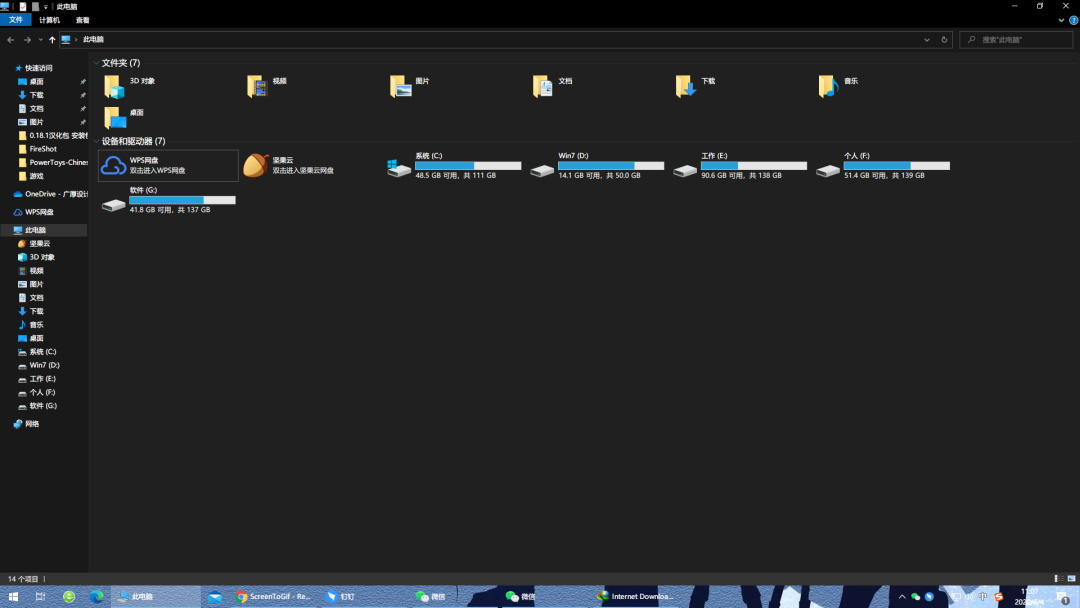Open PowerToys-Chinese folder in Quick access
This screenshot has width=1080, height=608.
pos(53,163)
